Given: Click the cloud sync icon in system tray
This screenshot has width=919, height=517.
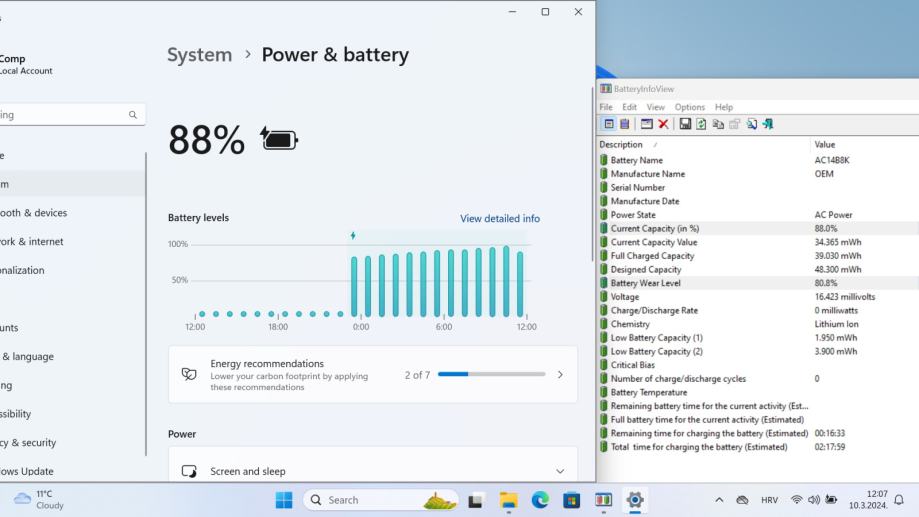Looking at the screenshot, I should point(742,500).
